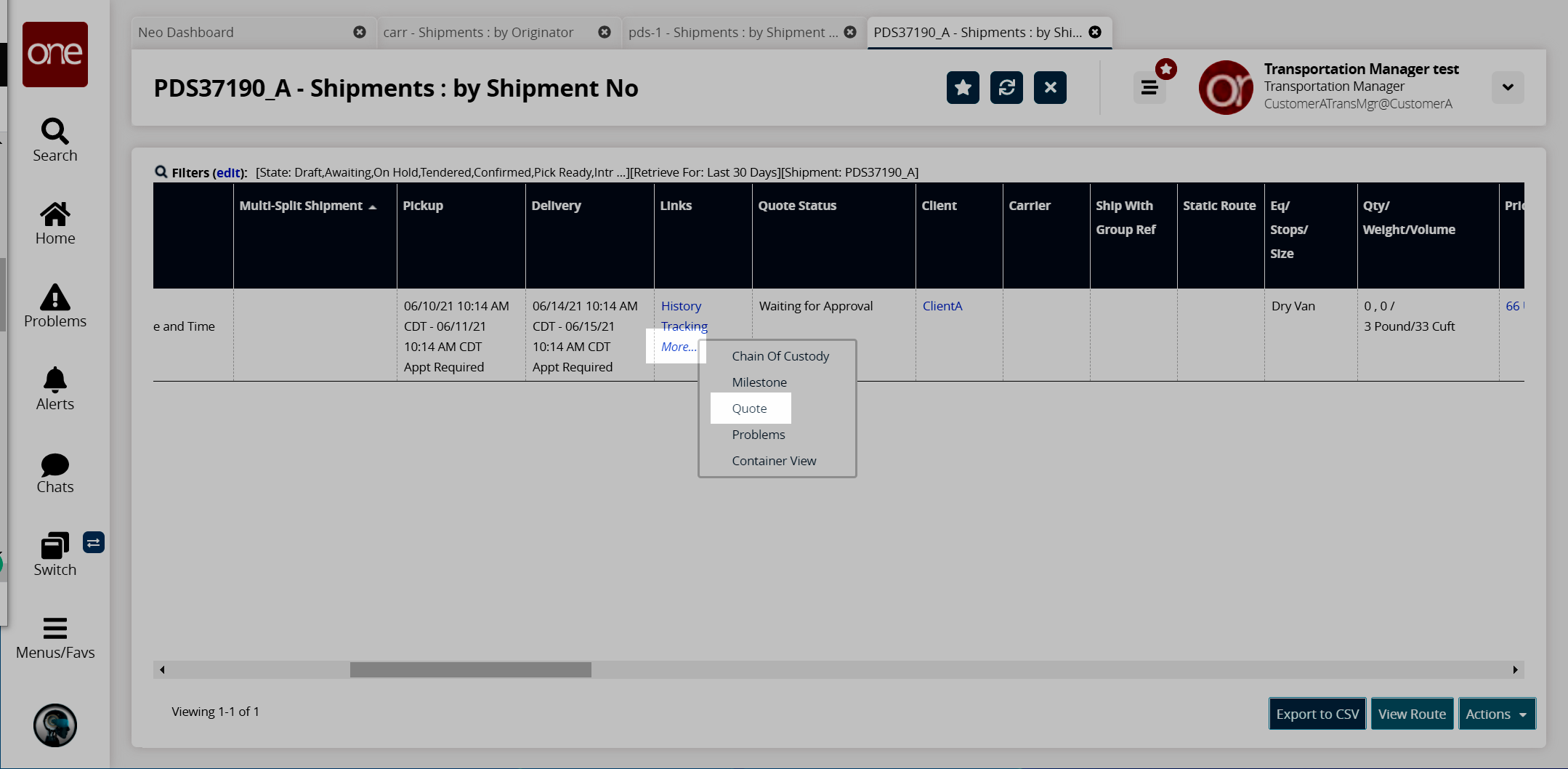Go to Home in the sidebar
Viewport: 1568px width, 769px height.
pos(55,214)
